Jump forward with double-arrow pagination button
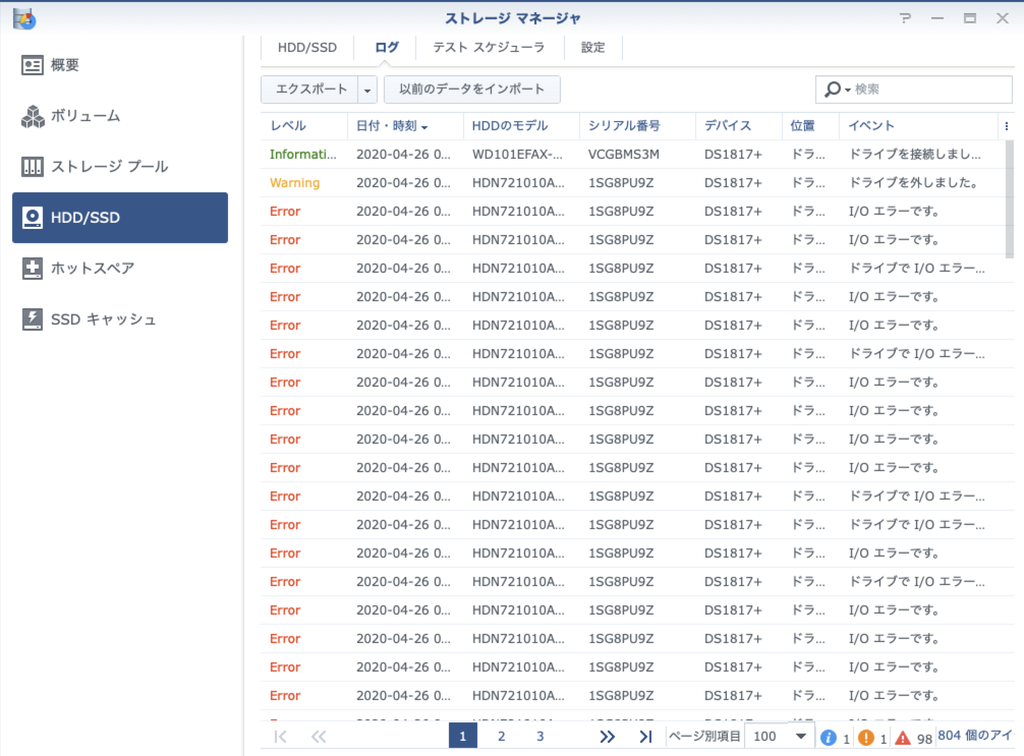 click(x=607, y=737)
